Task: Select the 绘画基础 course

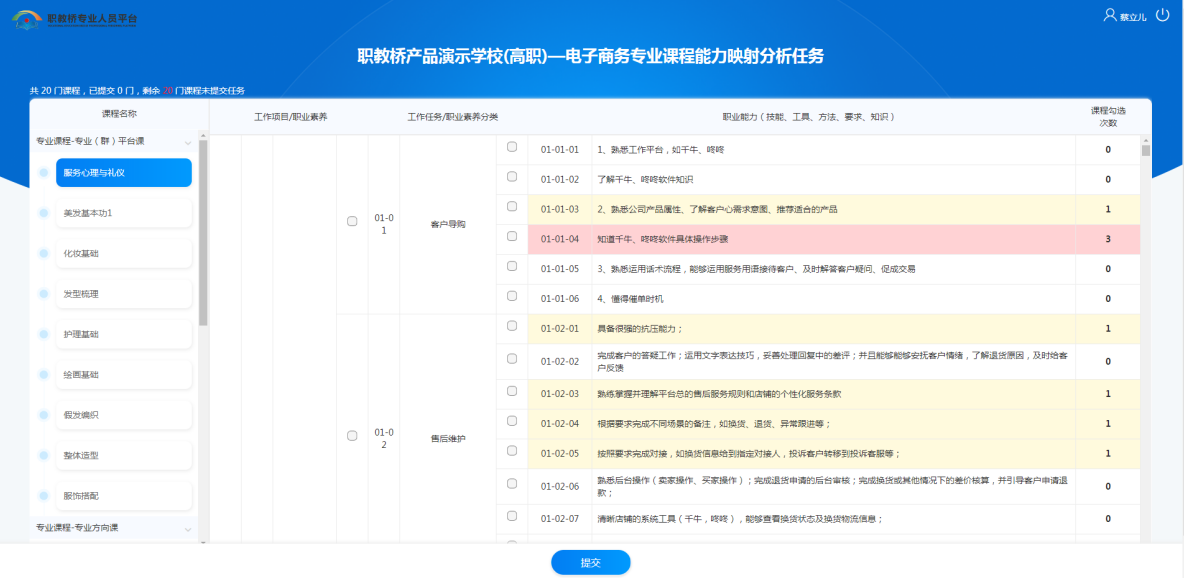Action: [124, 375]
